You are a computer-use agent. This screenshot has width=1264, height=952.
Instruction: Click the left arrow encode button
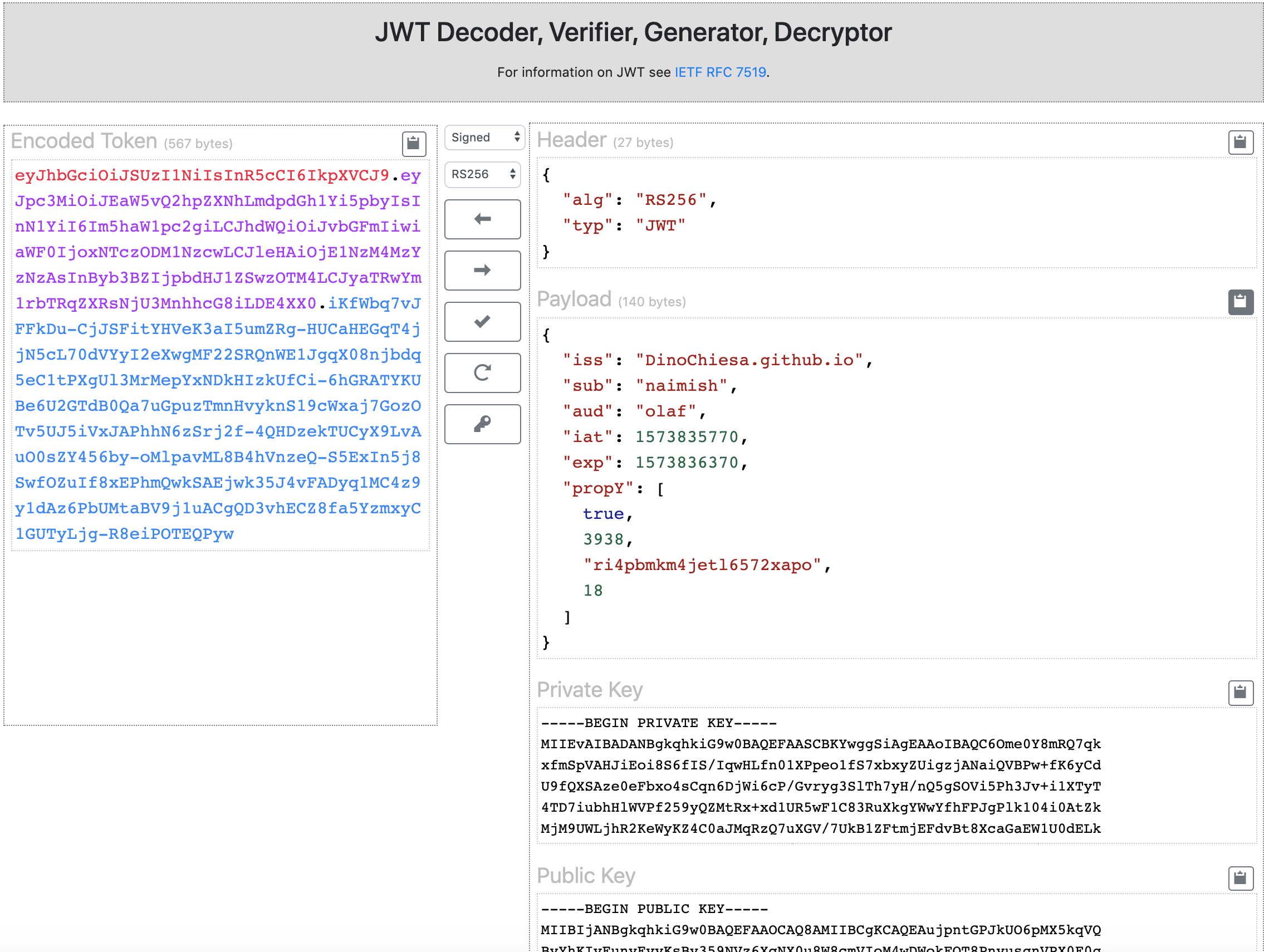pyautogui.click(x=482, y=219)
